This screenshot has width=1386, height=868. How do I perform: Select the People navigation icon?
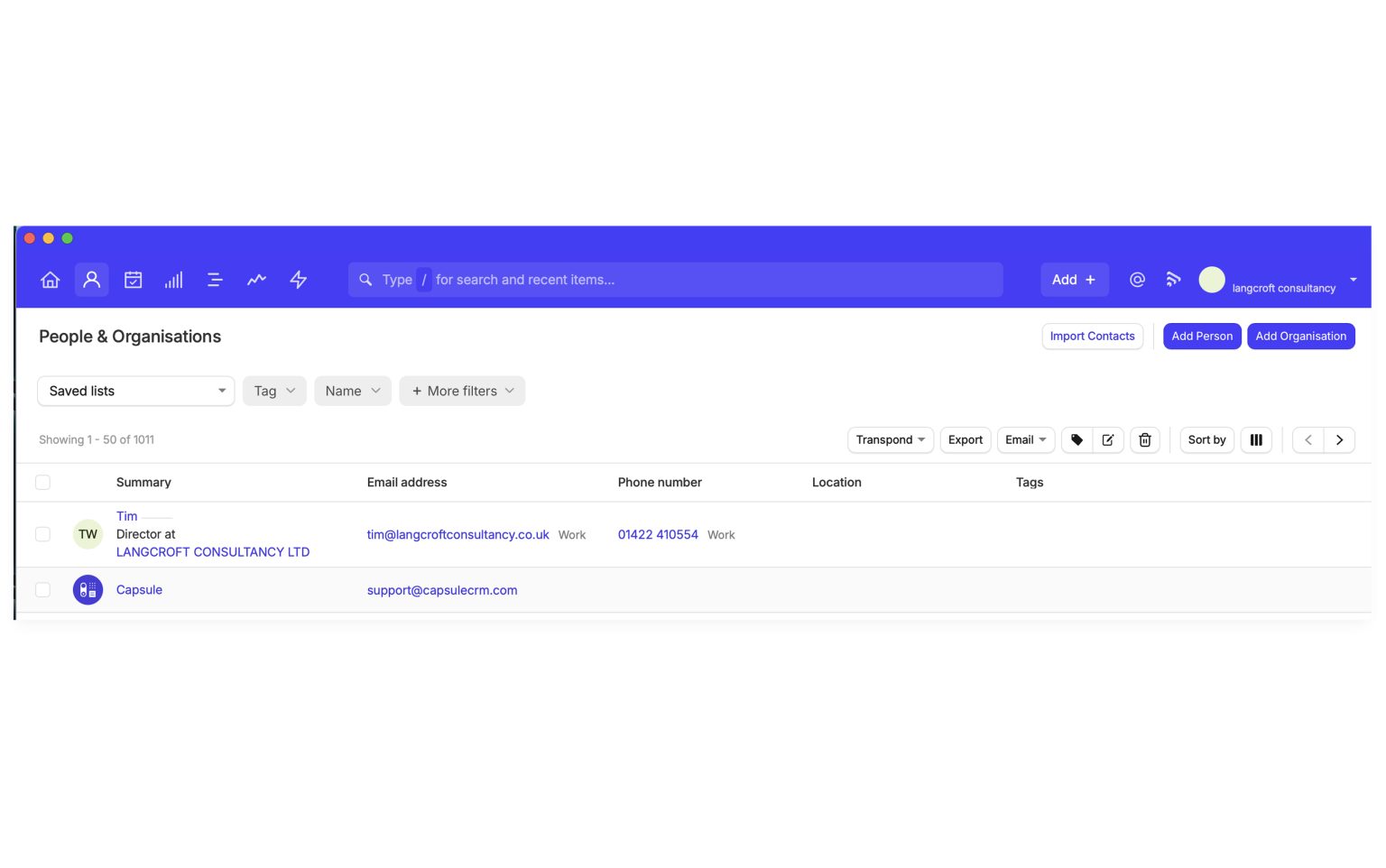(91, 280)
